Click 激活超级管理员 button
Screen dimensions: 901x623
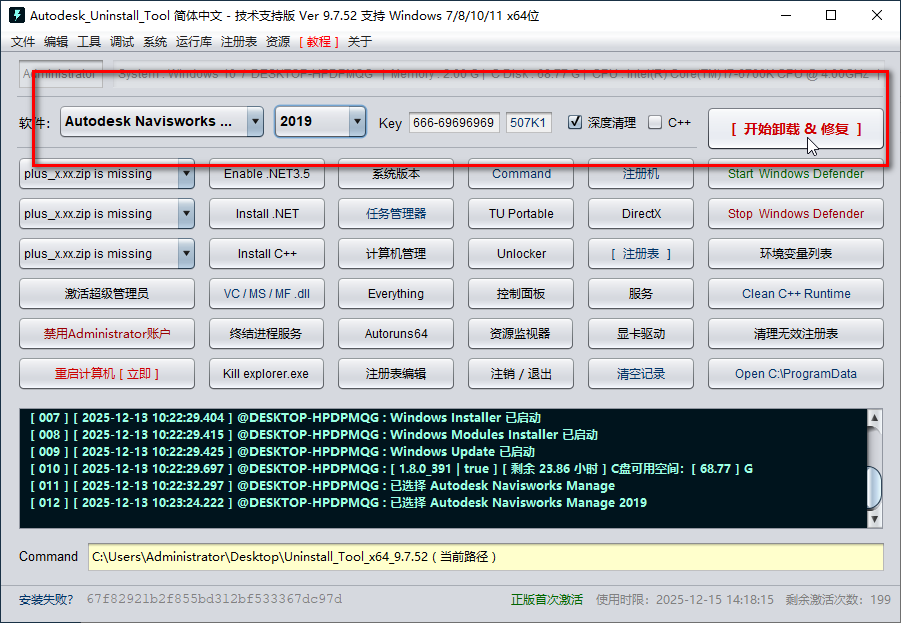pyautogui.click(x=107, y=294)
